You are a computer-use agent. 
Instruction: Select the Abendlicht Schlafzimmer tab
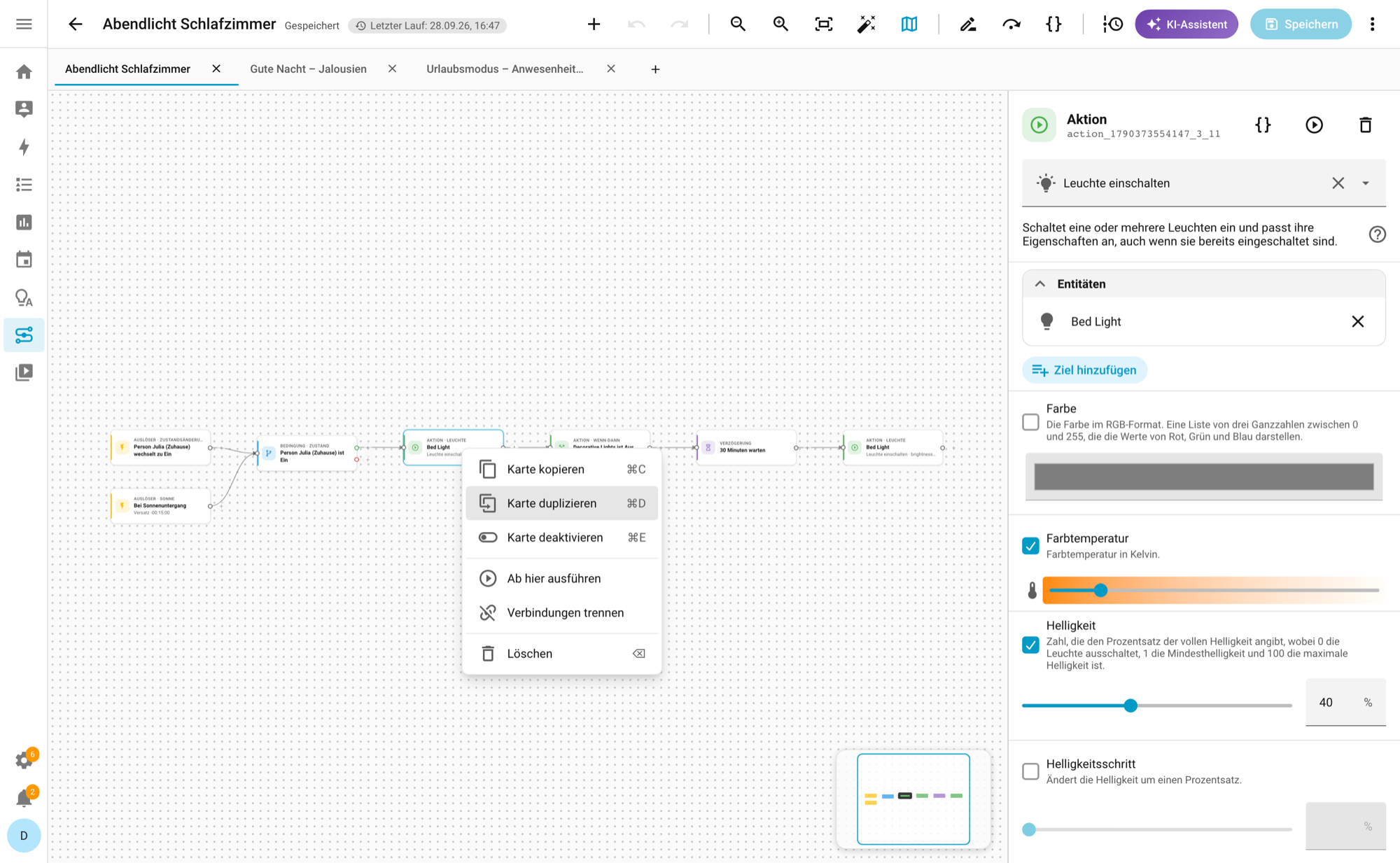point(127,69)
